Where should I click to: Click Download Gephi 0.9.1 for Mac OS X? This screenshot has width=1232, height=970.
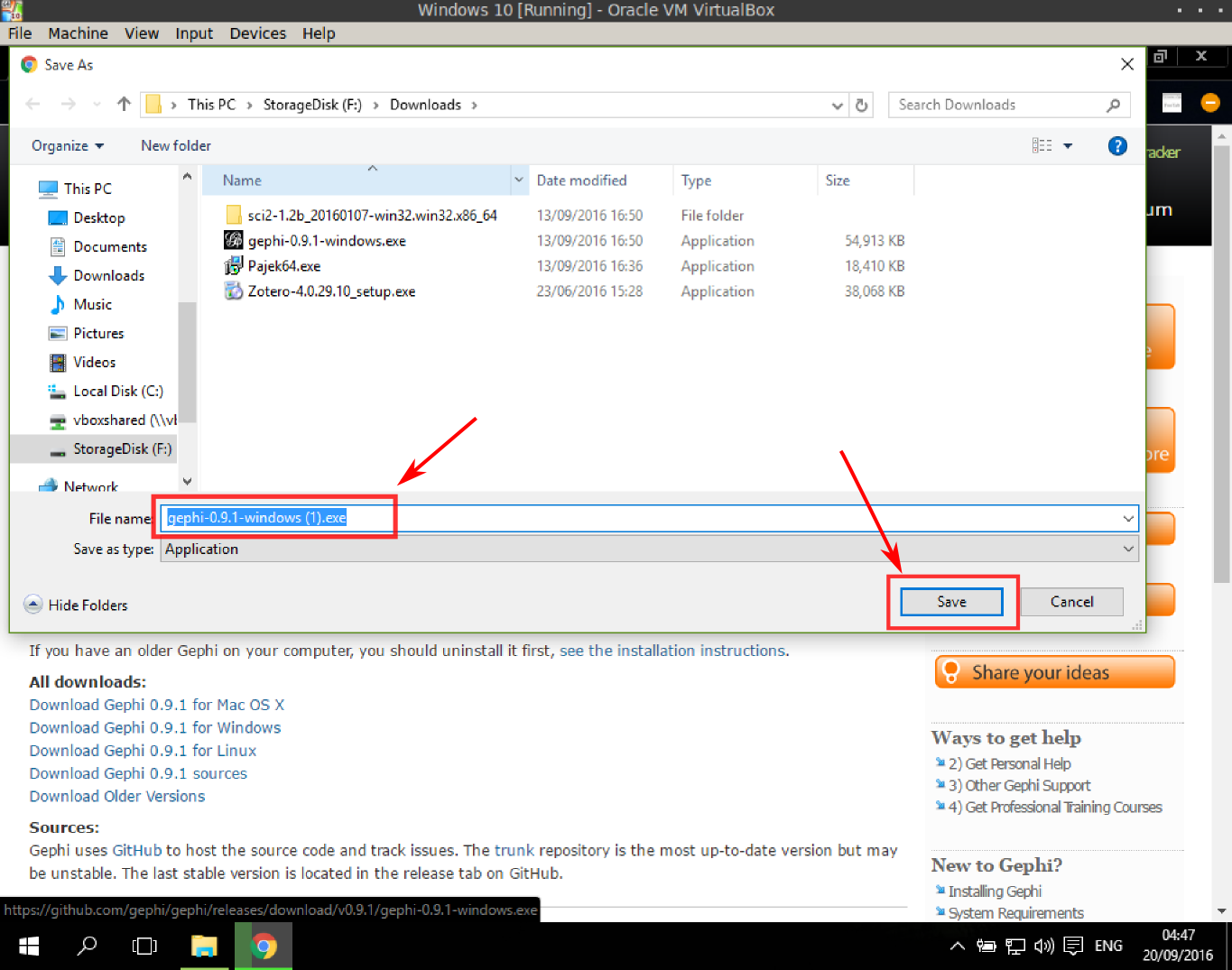pyautogui.click(x=156, y=705)
